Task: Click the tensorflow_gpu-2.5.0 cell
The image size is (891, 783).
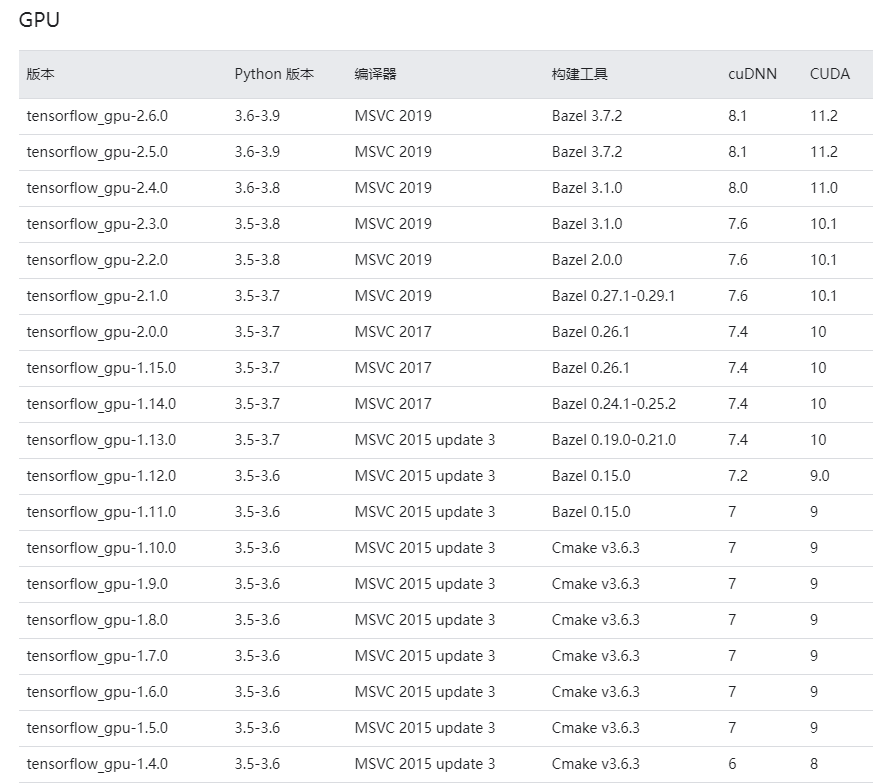Action: point(97,152)
